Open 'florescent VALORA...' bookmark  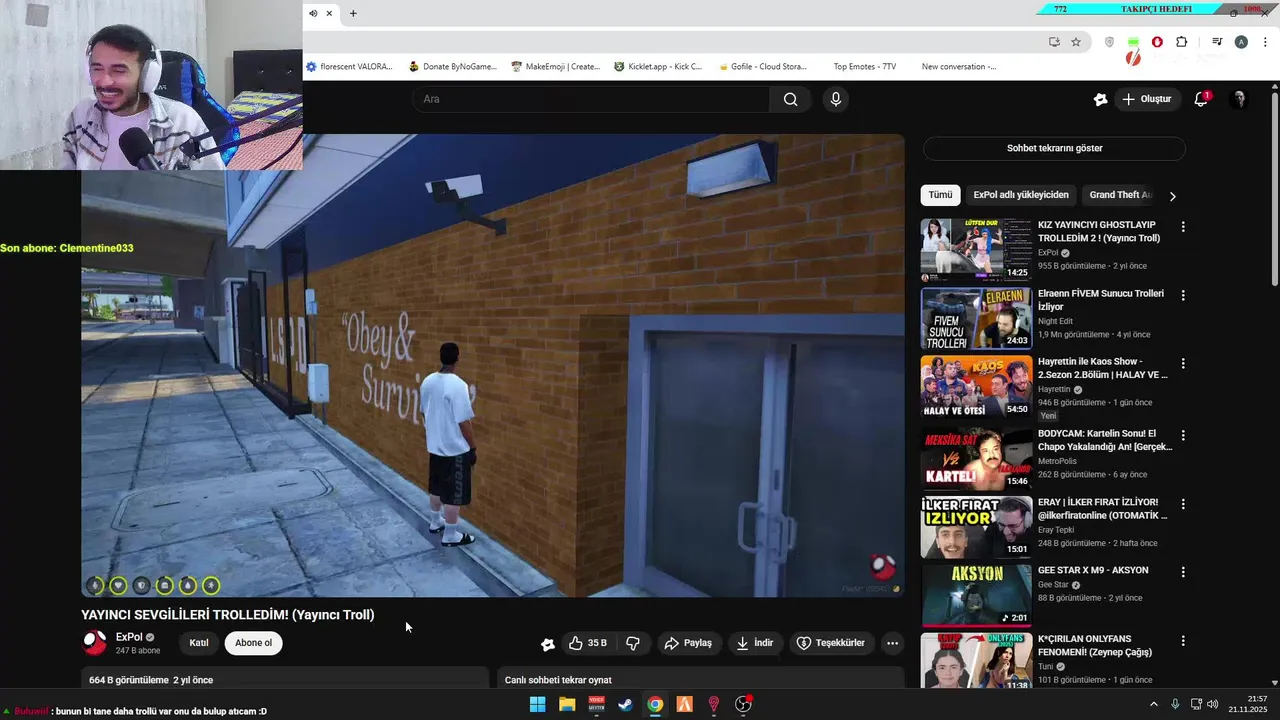tap(348, 67)
